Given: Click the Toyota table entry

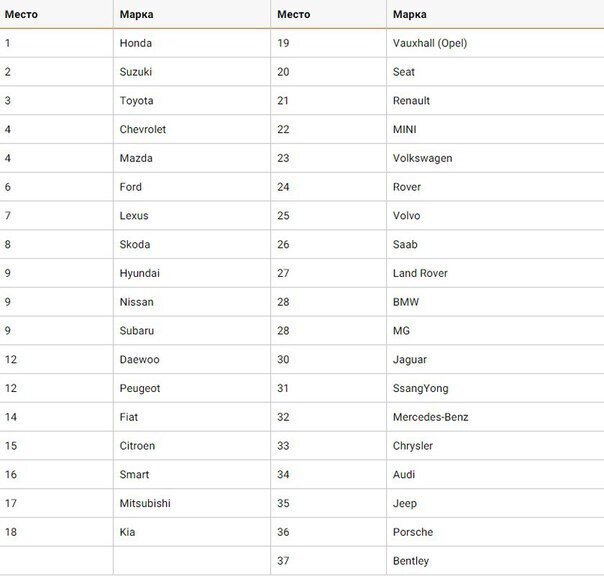Looking at the screenshot, I should point(137,101).
